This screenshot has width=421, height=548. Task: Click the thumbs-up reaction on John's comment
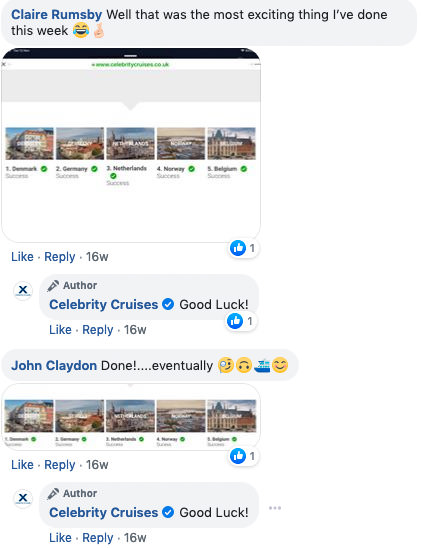238,456
